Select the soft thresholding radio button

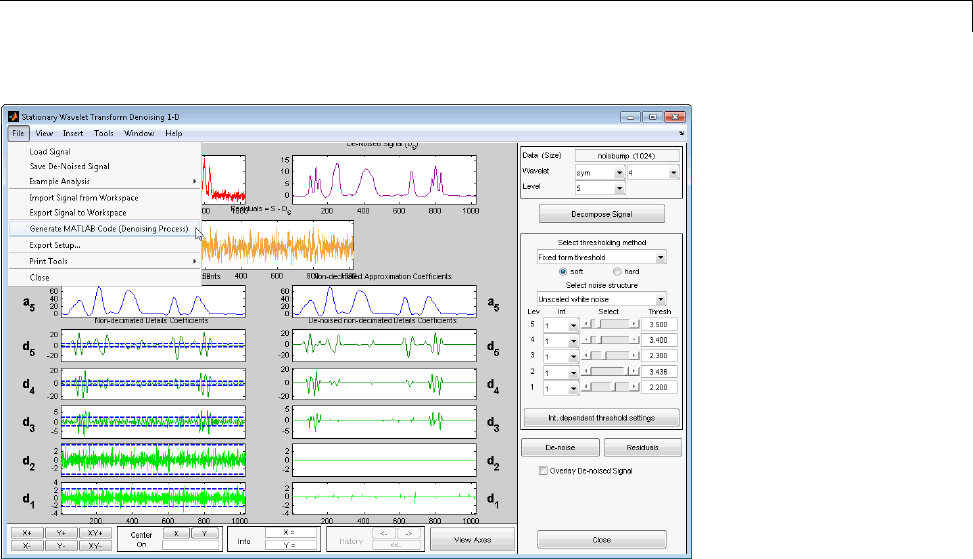[x=562, y=270]
